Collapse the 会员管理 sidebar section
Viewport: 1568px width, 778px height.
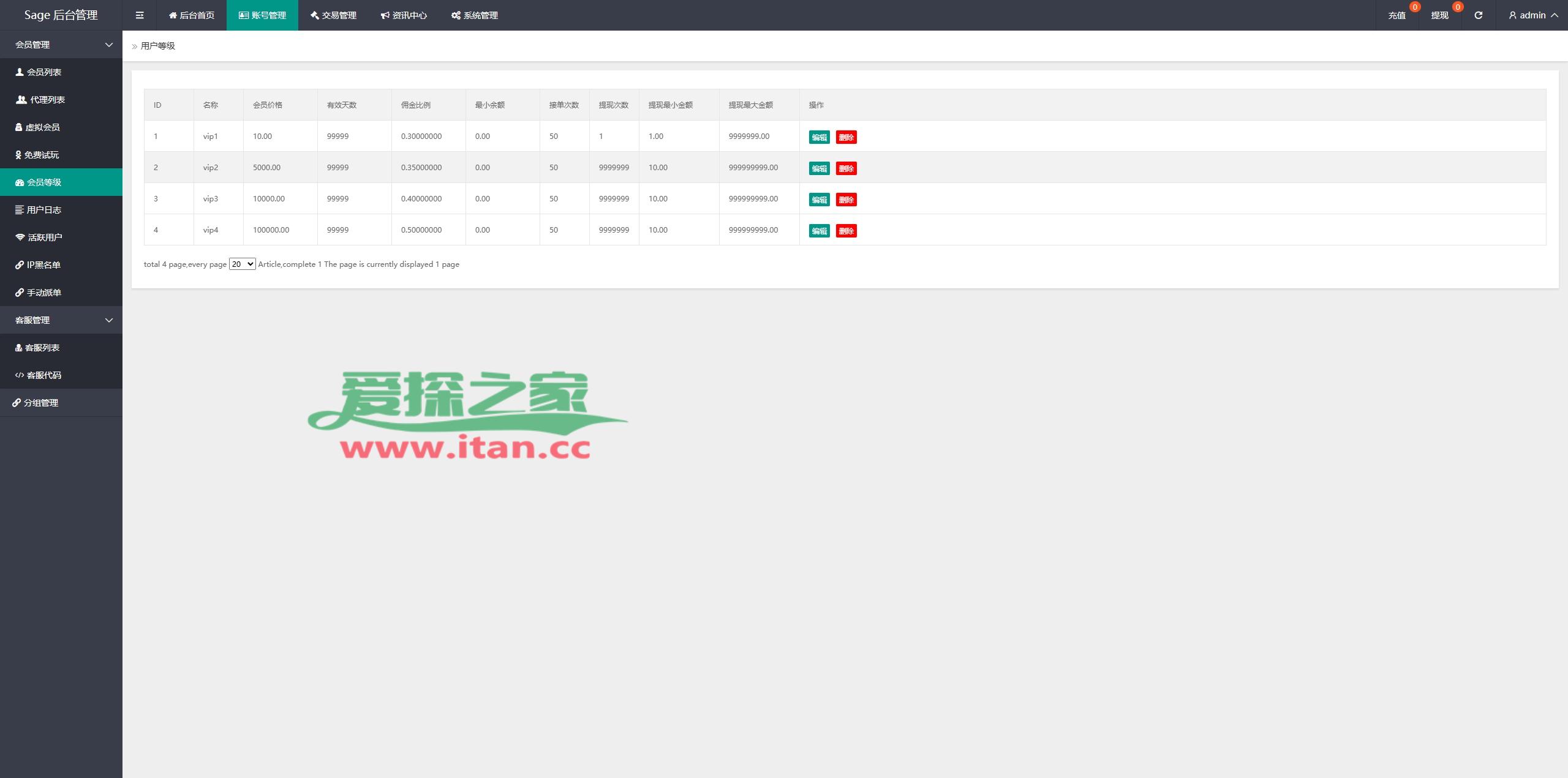[61, 45]
